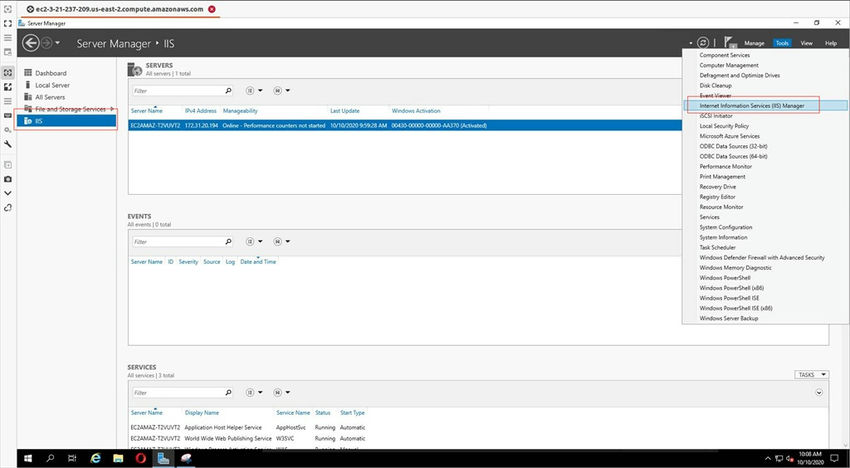Select the Application Host Helper Service row
This screenshot has width=850, height=468.
tap(248, 427)
